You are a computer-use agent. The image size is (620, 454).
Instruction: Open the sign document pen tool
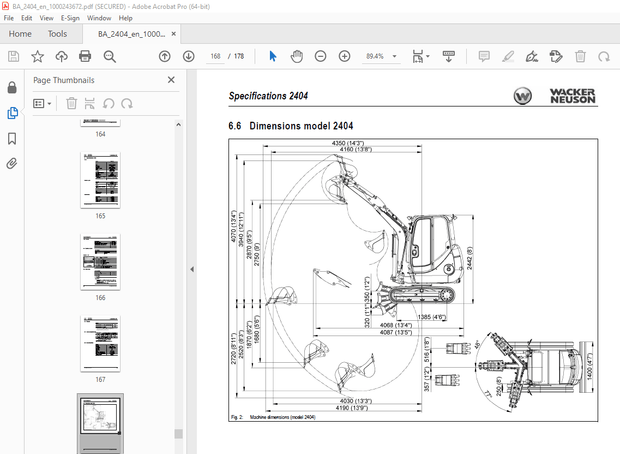coord(532,57)
